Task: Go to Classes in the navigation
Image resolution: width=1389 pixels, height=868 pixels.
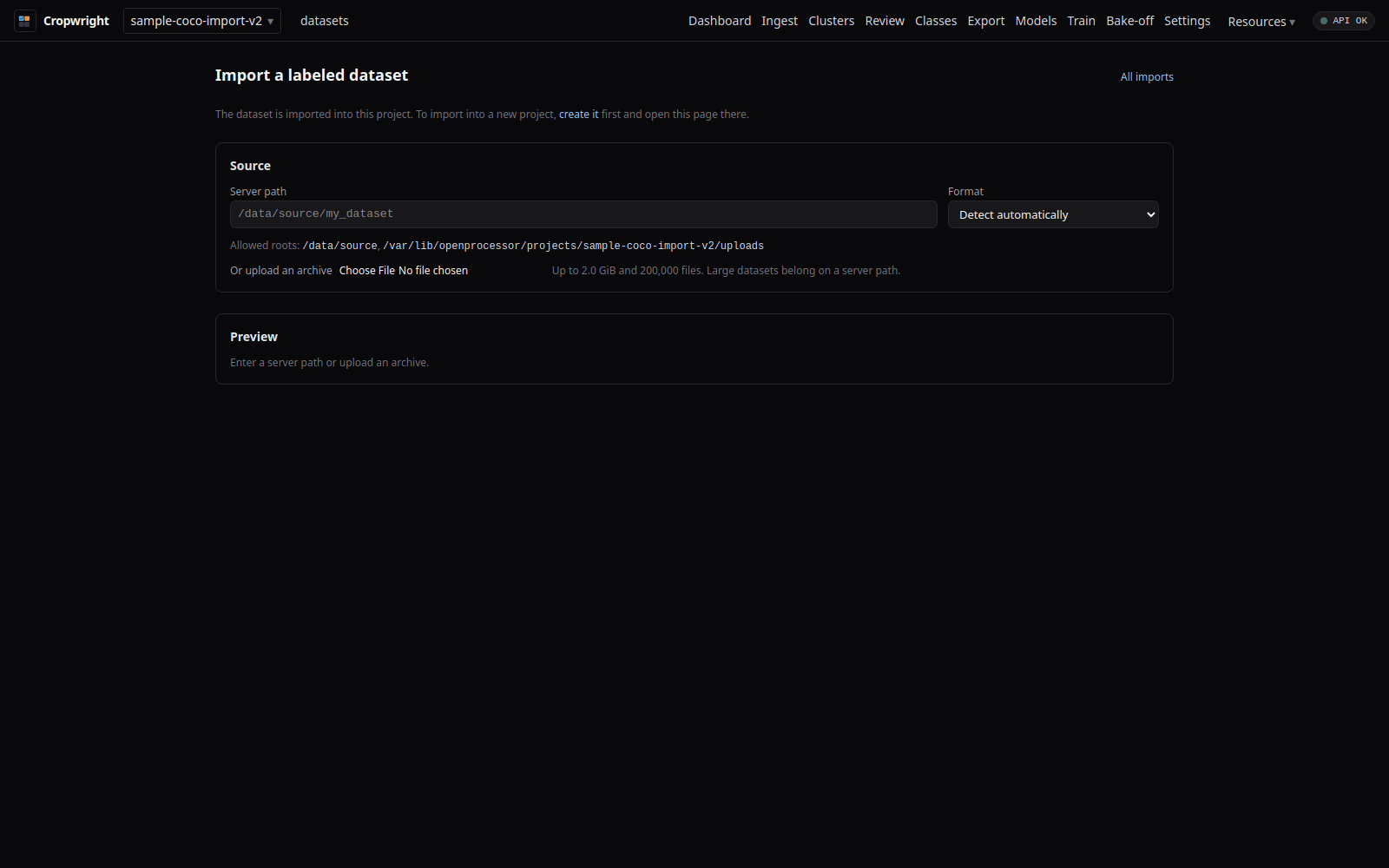Action: (x=936, y=21)
